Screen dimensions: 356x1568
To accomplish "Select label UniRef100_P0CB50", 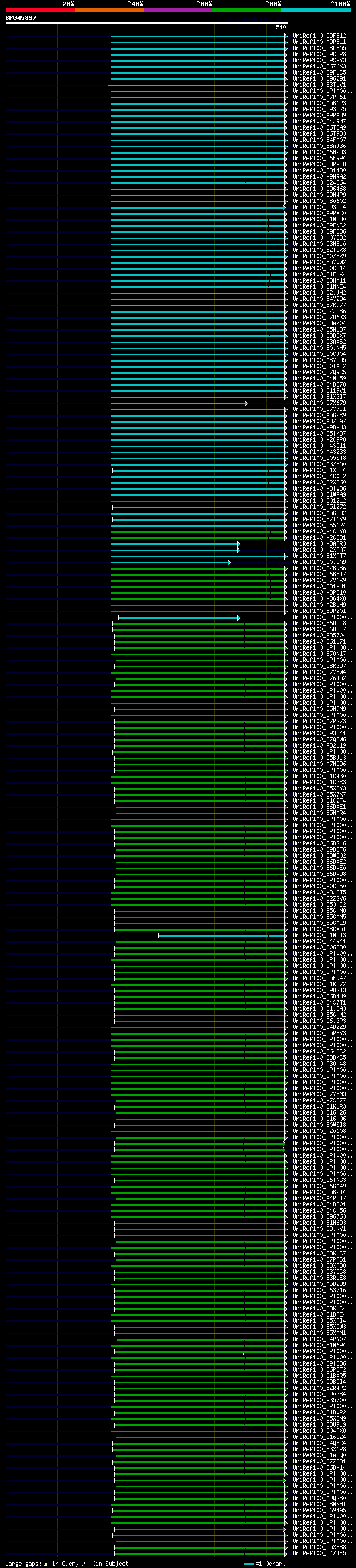I will 319,886.
